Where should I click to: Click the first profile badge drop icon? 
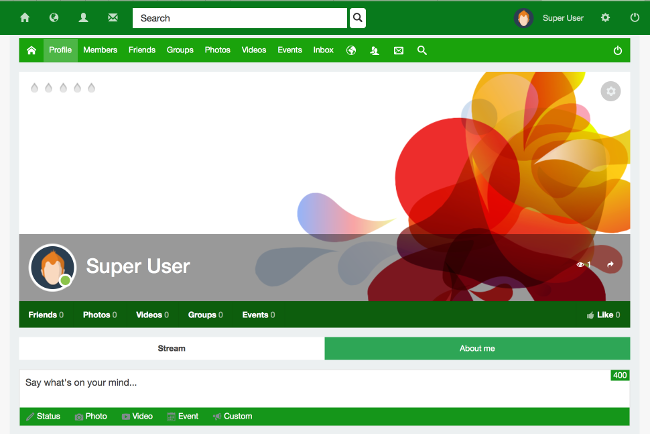[34, 88]
